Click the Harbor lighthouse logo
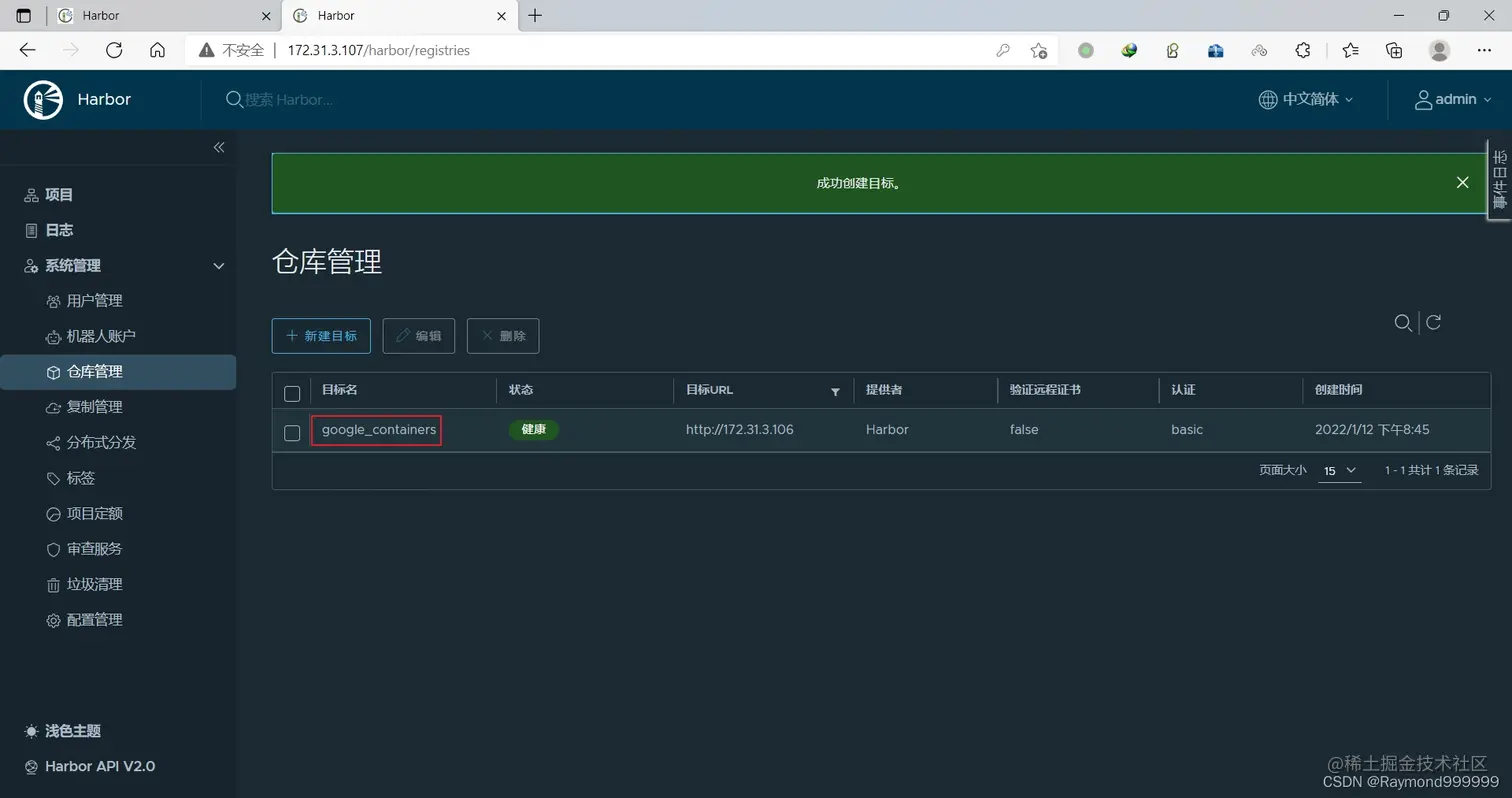Image resolution: width=1512 pixels, height=798 pixels. pos(43,99)
